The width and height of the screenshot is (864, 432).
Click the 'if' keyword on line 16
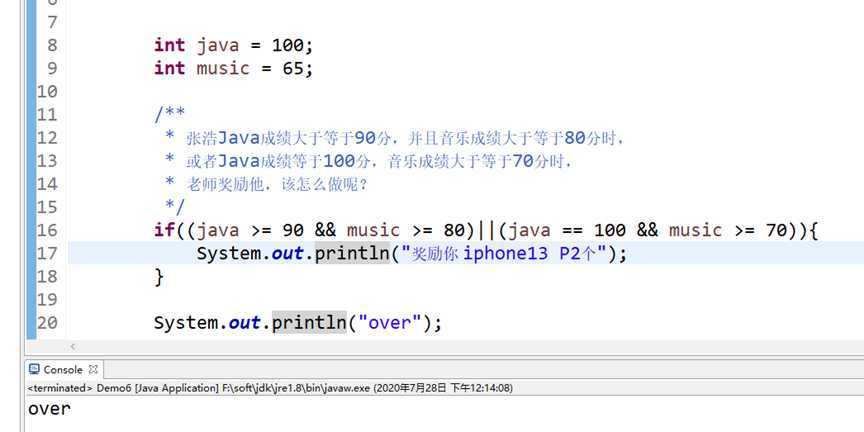(164, 230)
